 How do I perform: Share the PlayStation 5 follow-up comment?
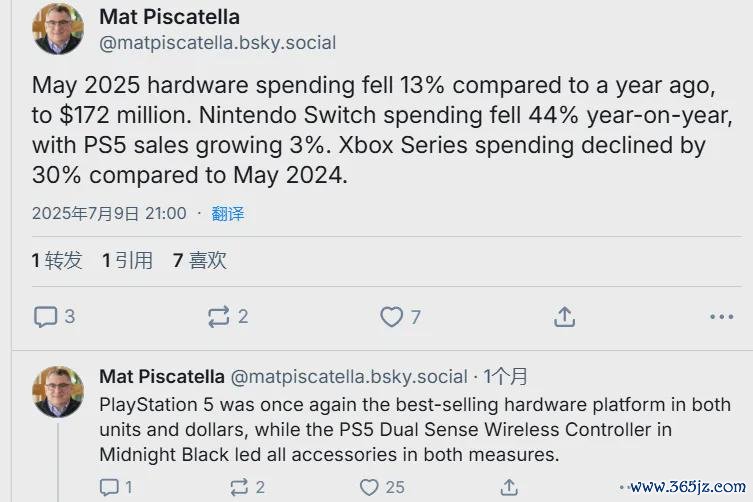tap(508, 487)
